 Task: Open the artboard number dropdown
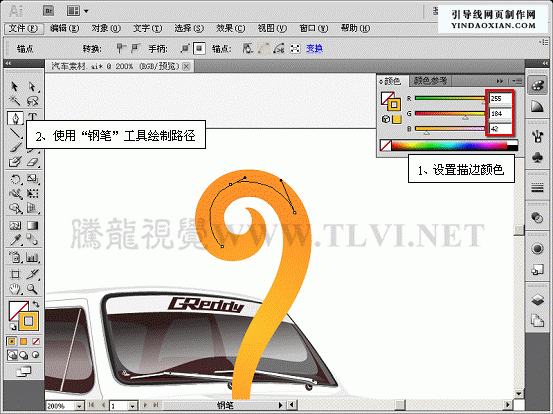(132, 406)
